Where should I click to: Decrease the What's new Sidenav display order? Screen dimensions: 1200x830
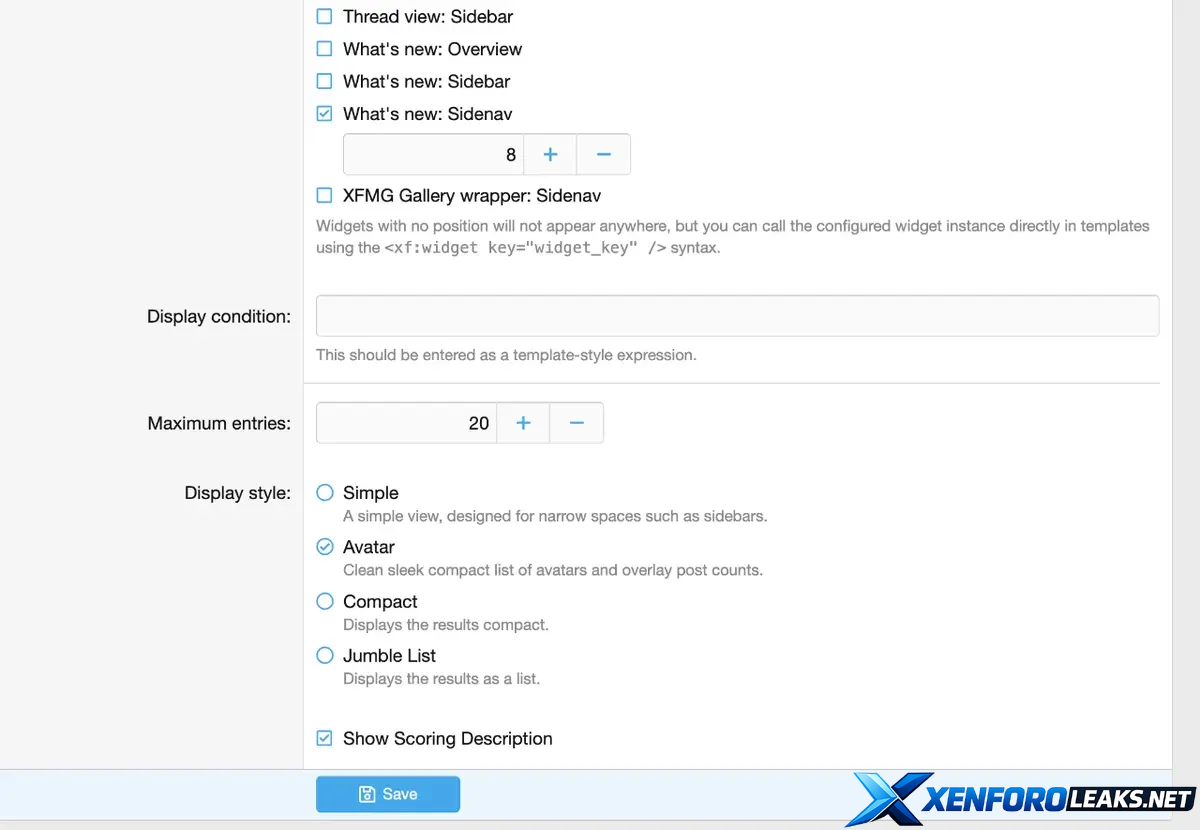[x=603, y=155]
